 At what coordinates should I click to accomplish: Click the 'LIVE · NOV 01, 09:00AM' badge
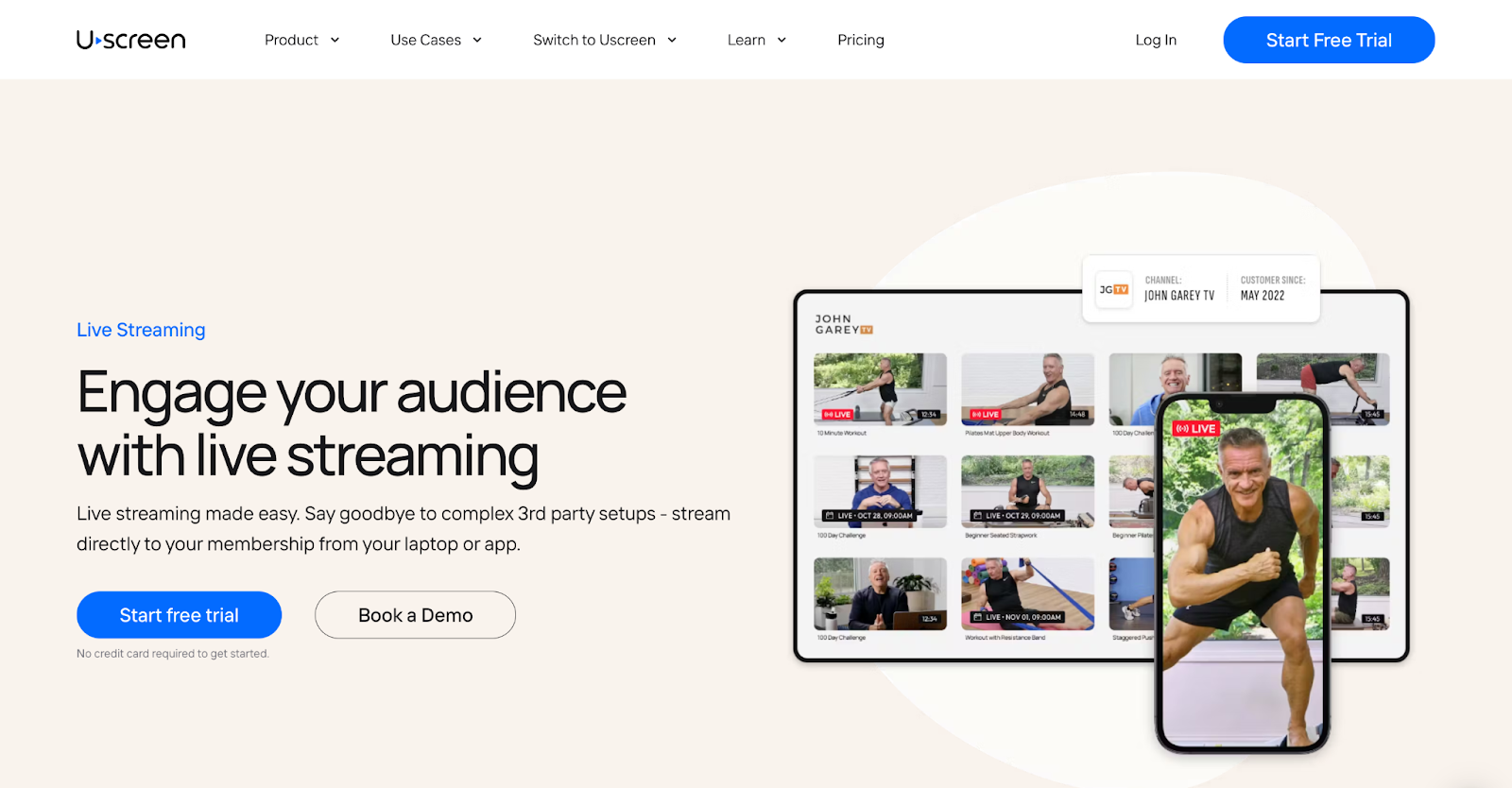click(1017, 617)
